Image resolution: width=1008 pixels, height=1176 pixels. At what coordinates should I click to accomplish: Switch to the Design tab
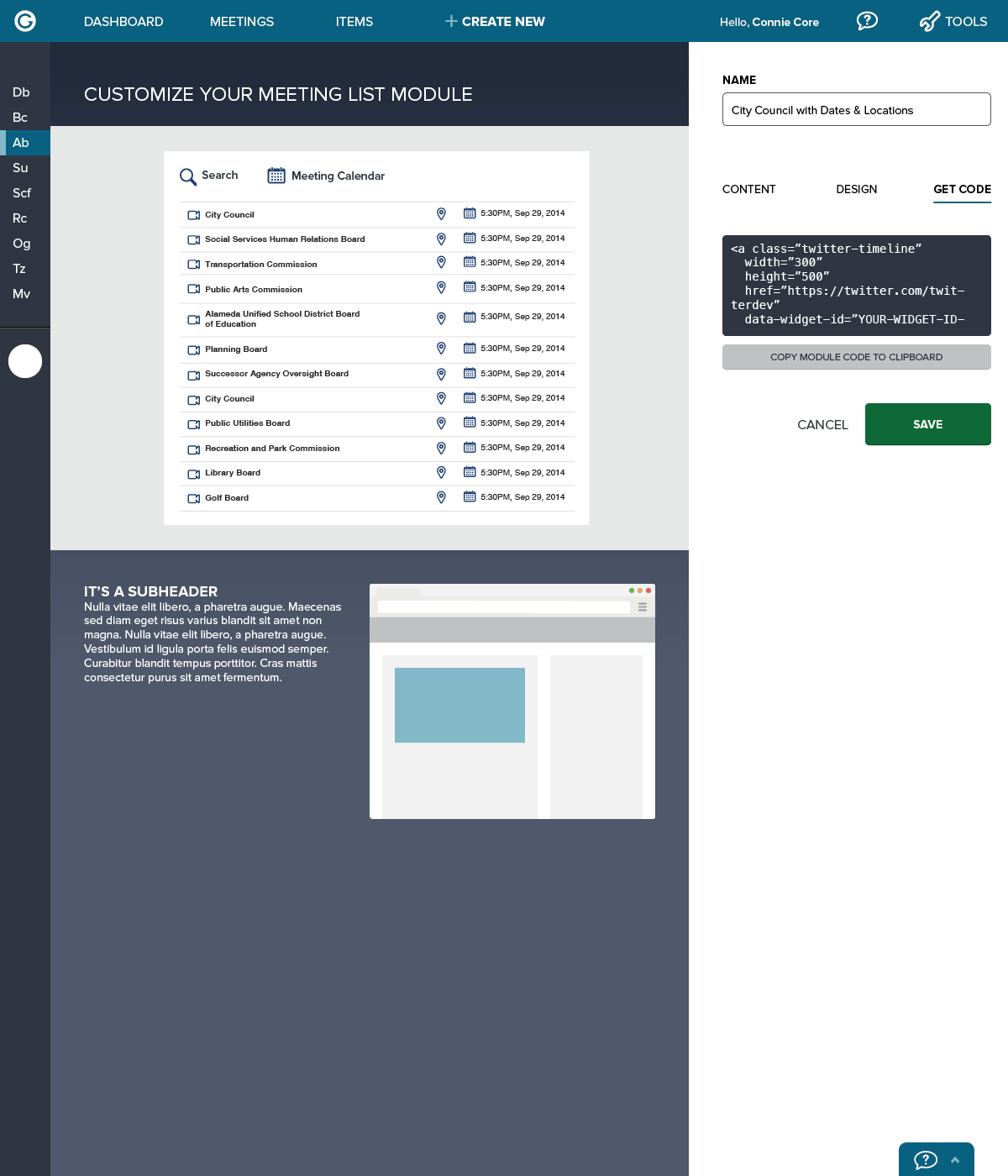click(x=857, y=189)
